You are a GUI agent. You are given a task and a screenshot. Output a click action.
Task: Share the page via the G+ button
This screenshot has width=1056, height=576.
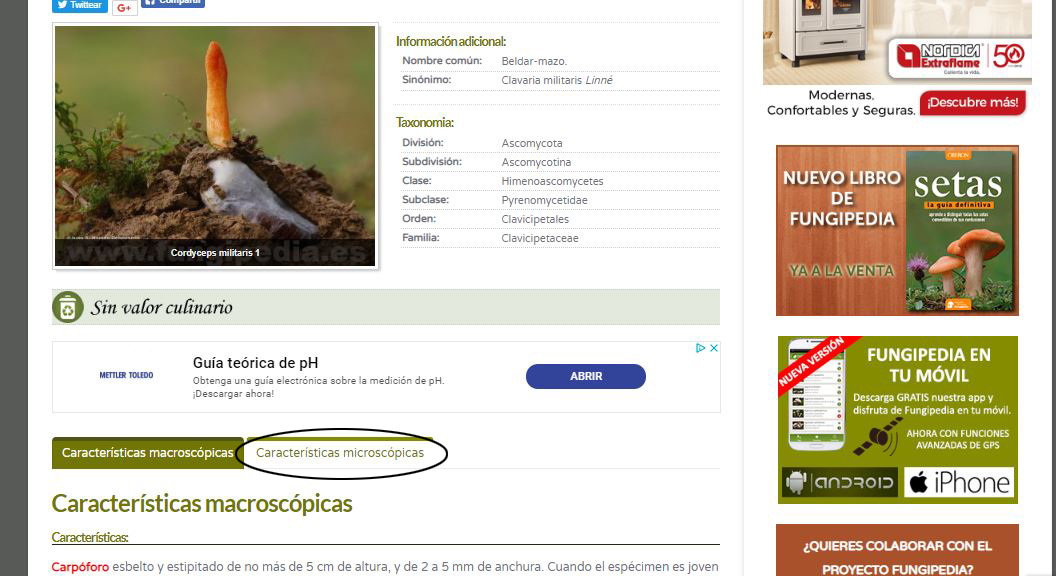(124, 7)
